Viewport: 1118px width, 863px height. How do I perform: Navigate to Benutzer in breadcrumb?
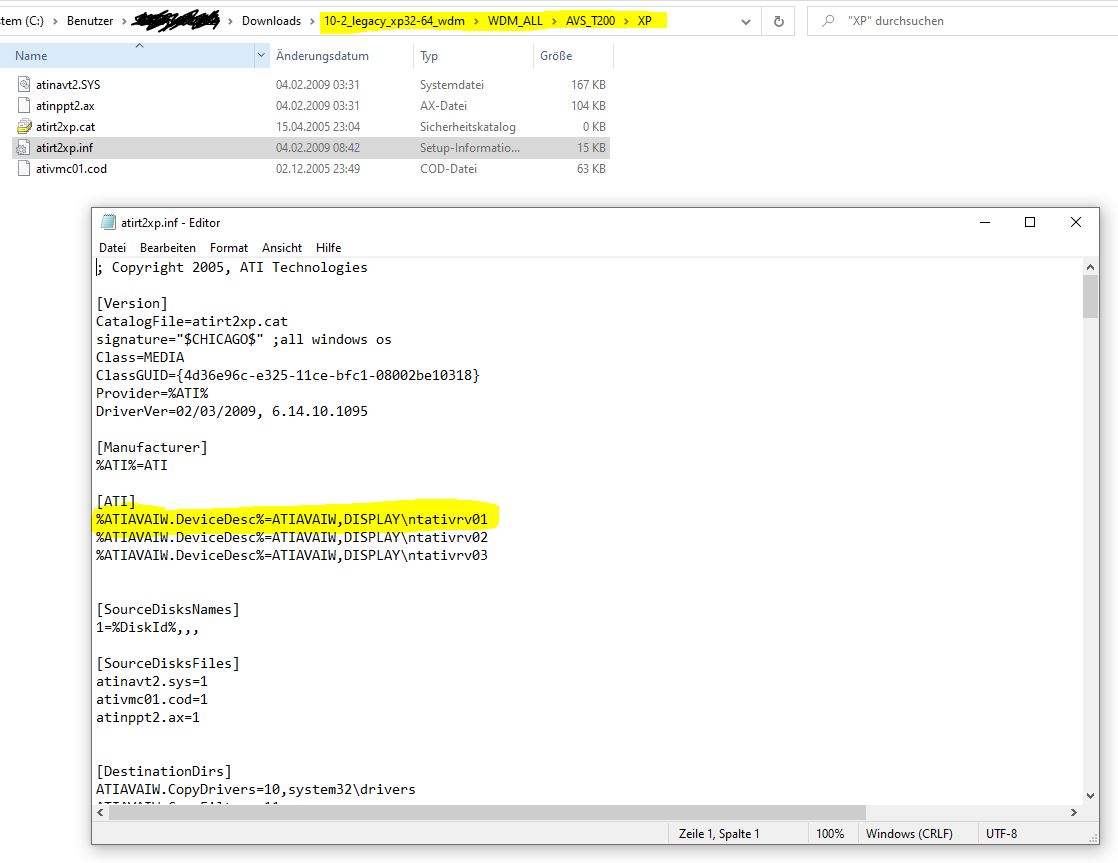coord(90,21)
